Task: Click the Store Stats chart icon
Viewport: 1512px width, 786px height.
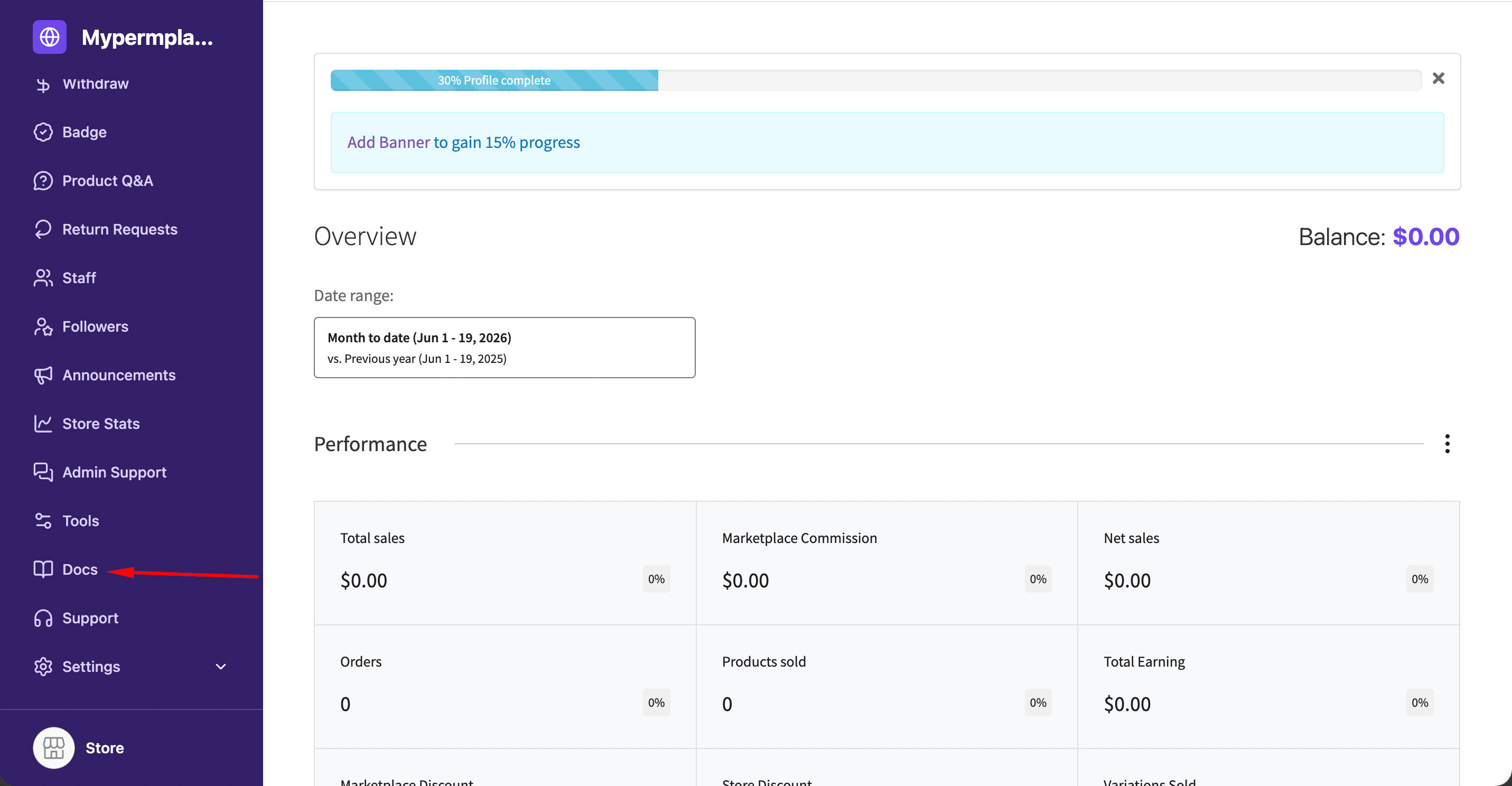Action: tap(43, 423)
